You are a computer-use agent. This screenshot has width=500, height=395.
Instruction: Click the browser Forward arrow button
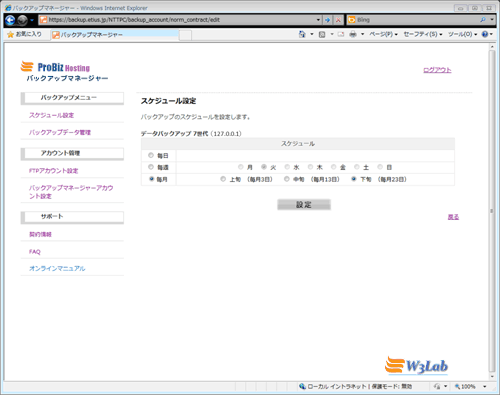pos(22,20)
